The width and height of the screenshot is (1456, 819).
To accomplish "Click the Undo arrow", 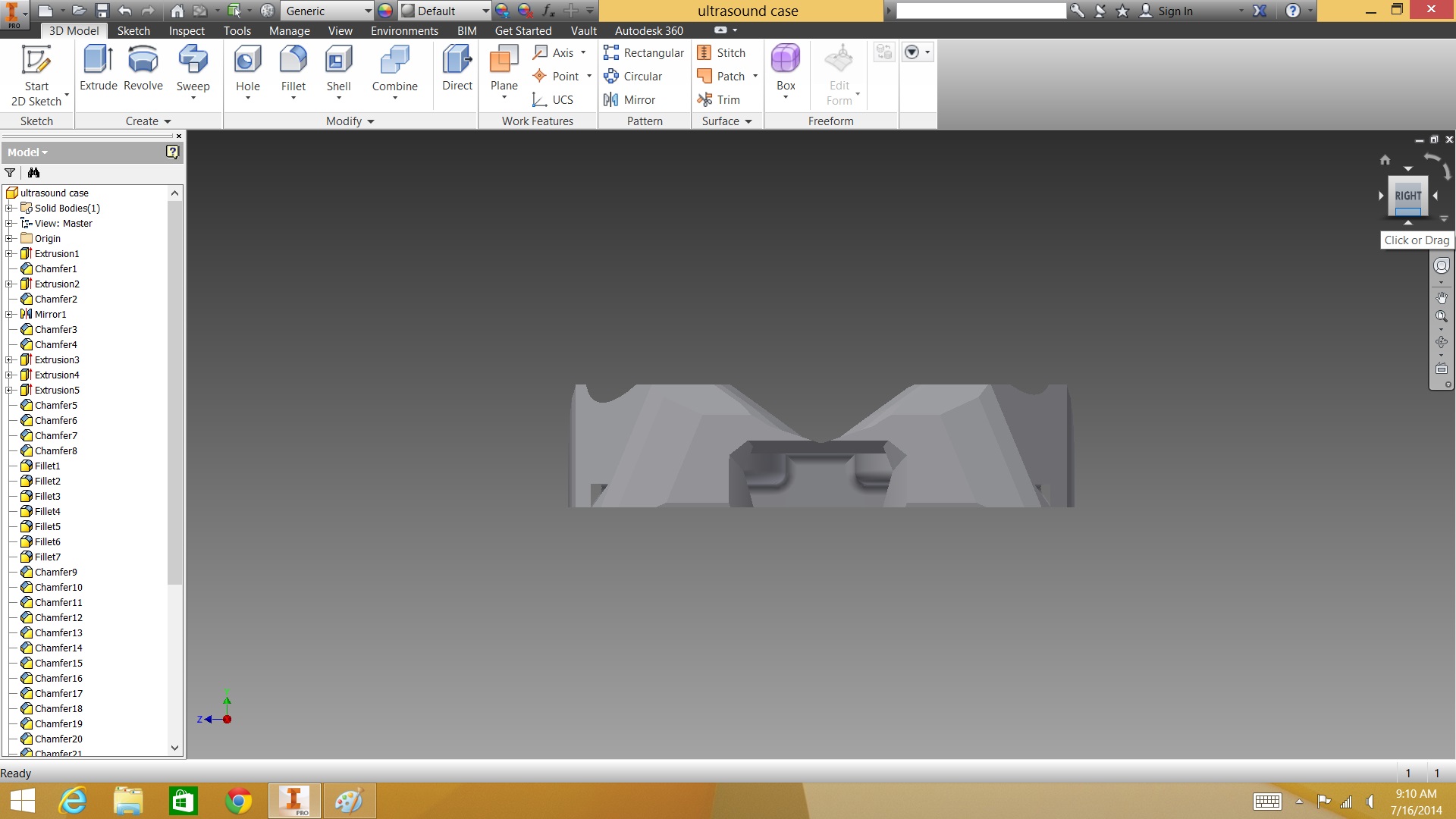I will click(125, 11).
